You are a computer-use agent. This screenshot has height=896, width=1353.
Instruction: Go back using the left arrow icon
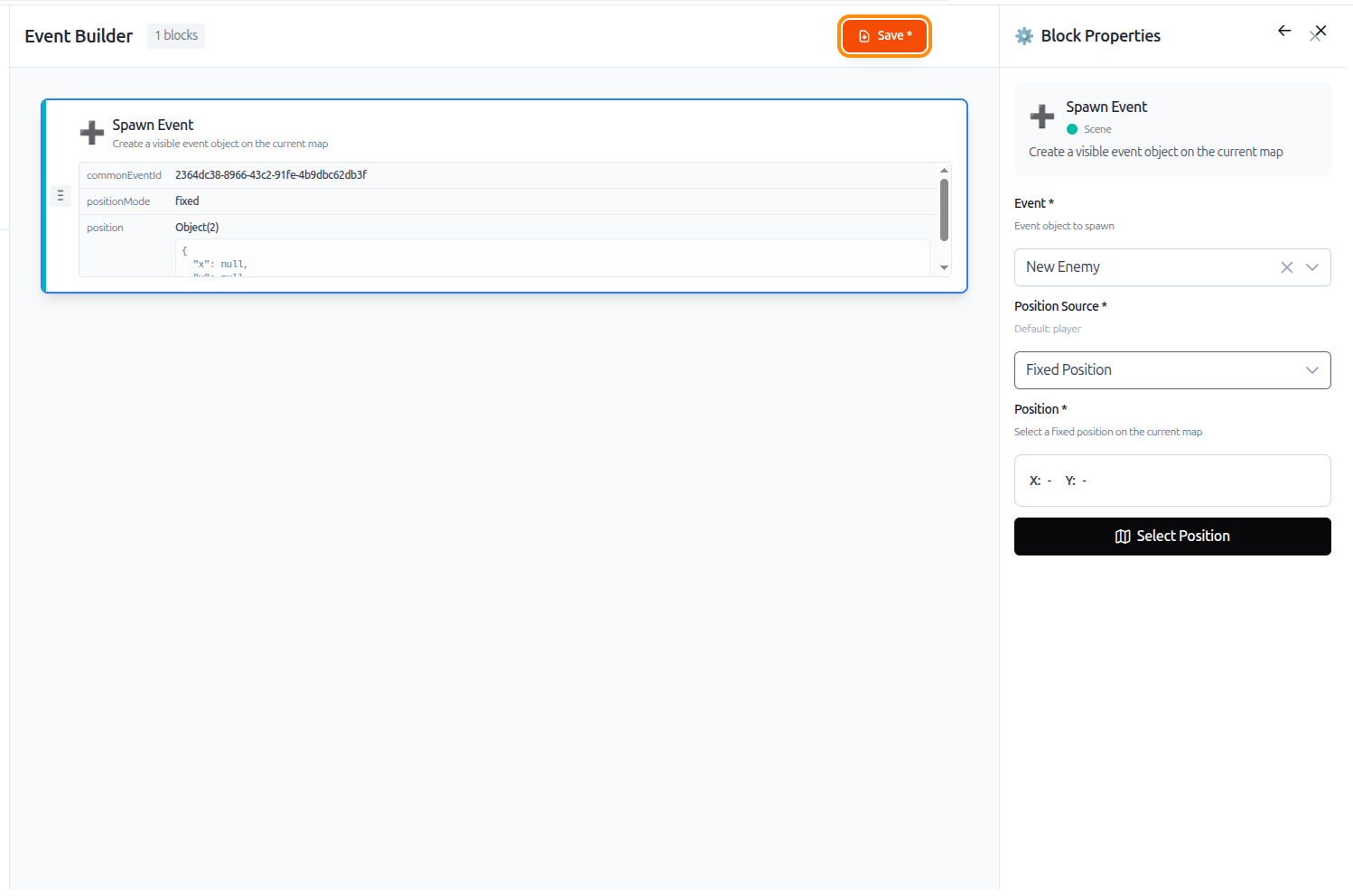(x=1284, y=31)
